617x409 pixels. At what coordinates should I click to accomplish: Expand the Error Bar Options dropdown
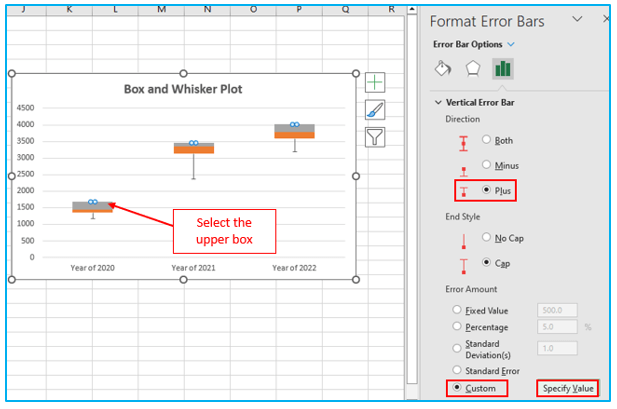511,44
